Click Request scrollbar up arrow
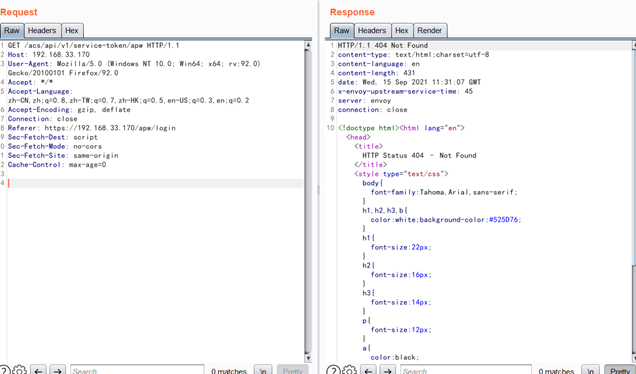 [308, 45]
